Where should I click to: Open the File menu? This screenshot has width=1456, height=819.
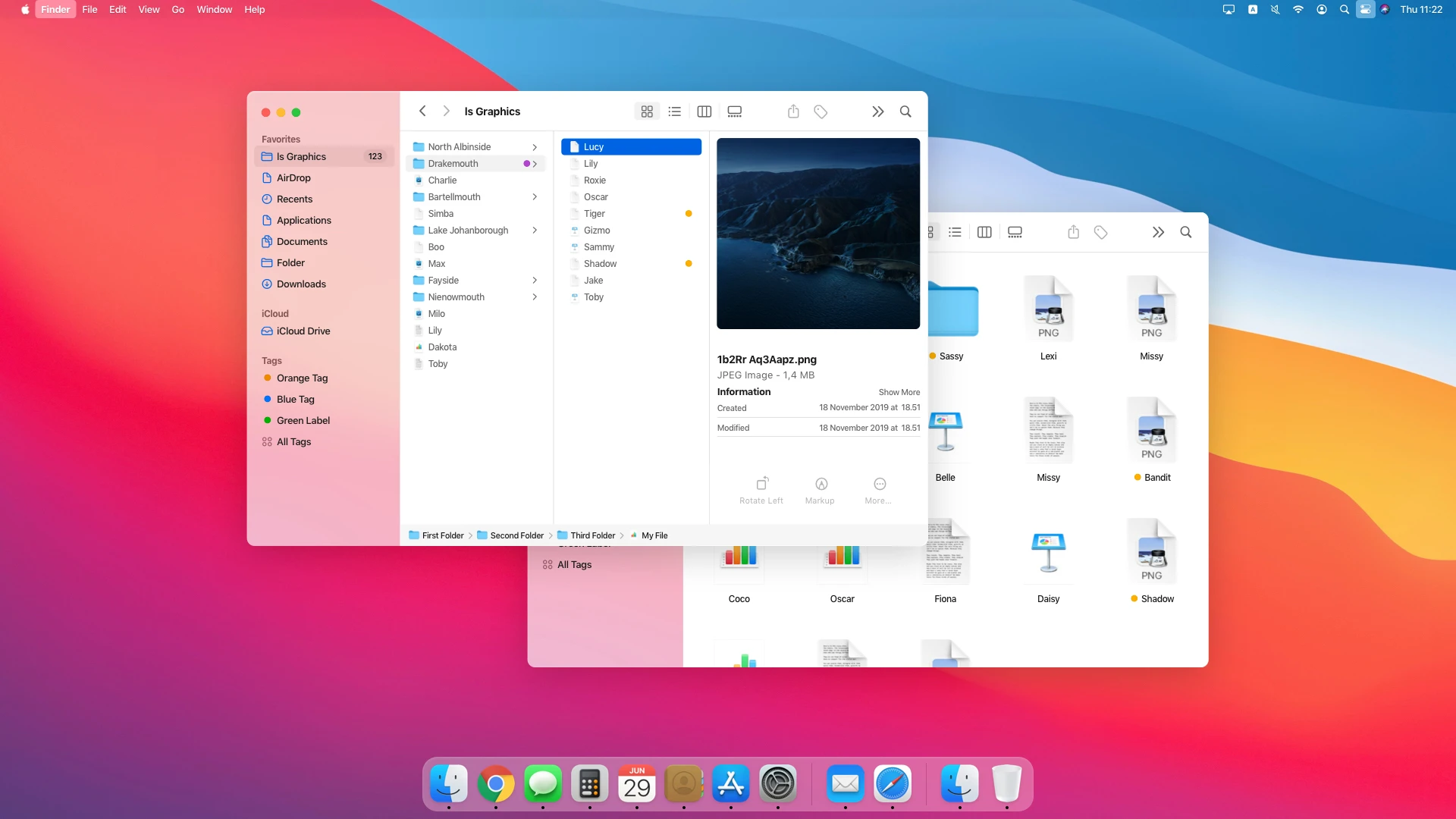point(89,9)
